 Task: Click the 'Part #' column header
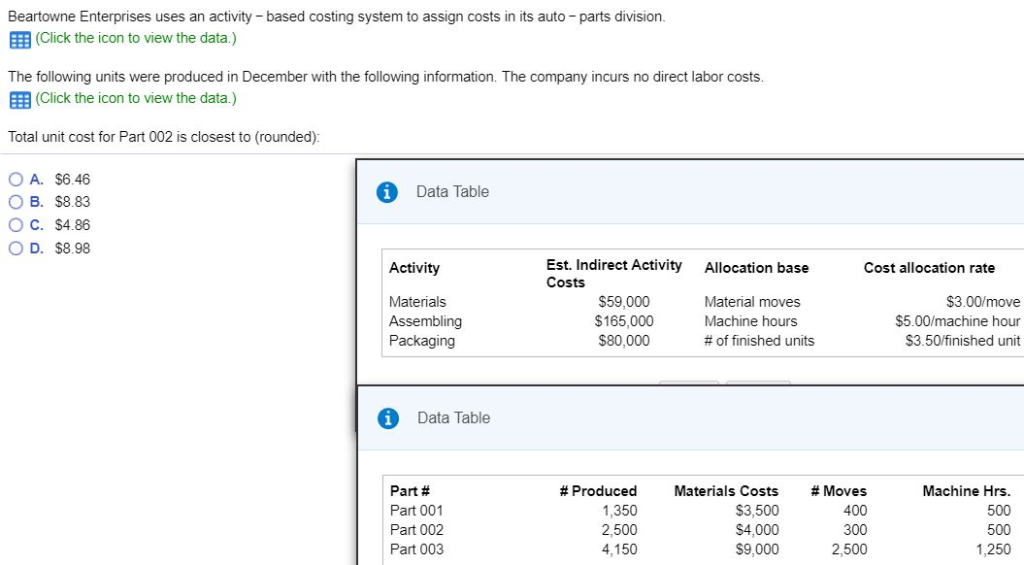[409, 491]
